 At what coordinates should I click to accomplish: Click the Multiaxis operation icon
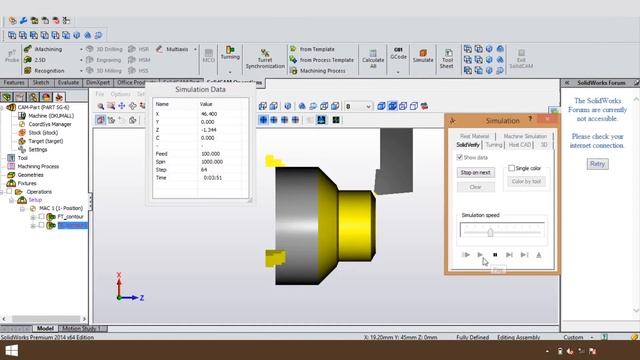(172, 49)
